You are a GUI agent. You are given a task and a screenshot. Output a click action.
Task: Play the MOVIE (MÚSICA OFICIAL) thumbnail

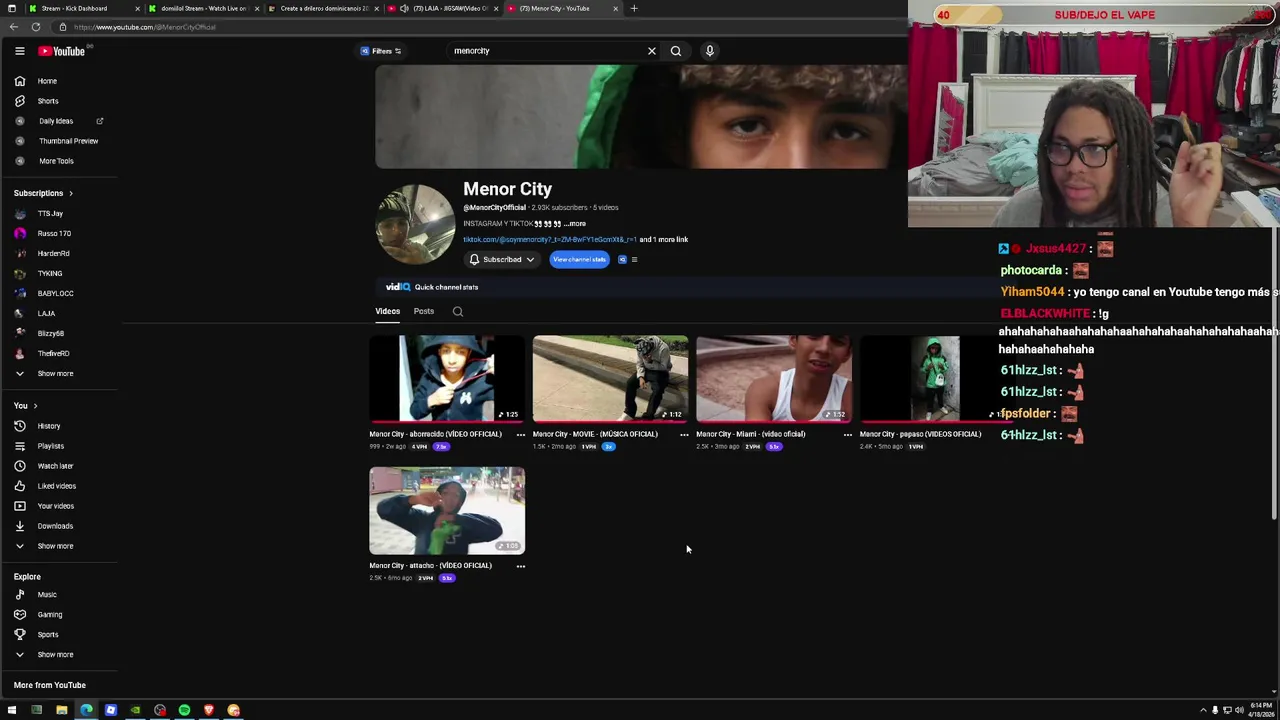[610, 379]
